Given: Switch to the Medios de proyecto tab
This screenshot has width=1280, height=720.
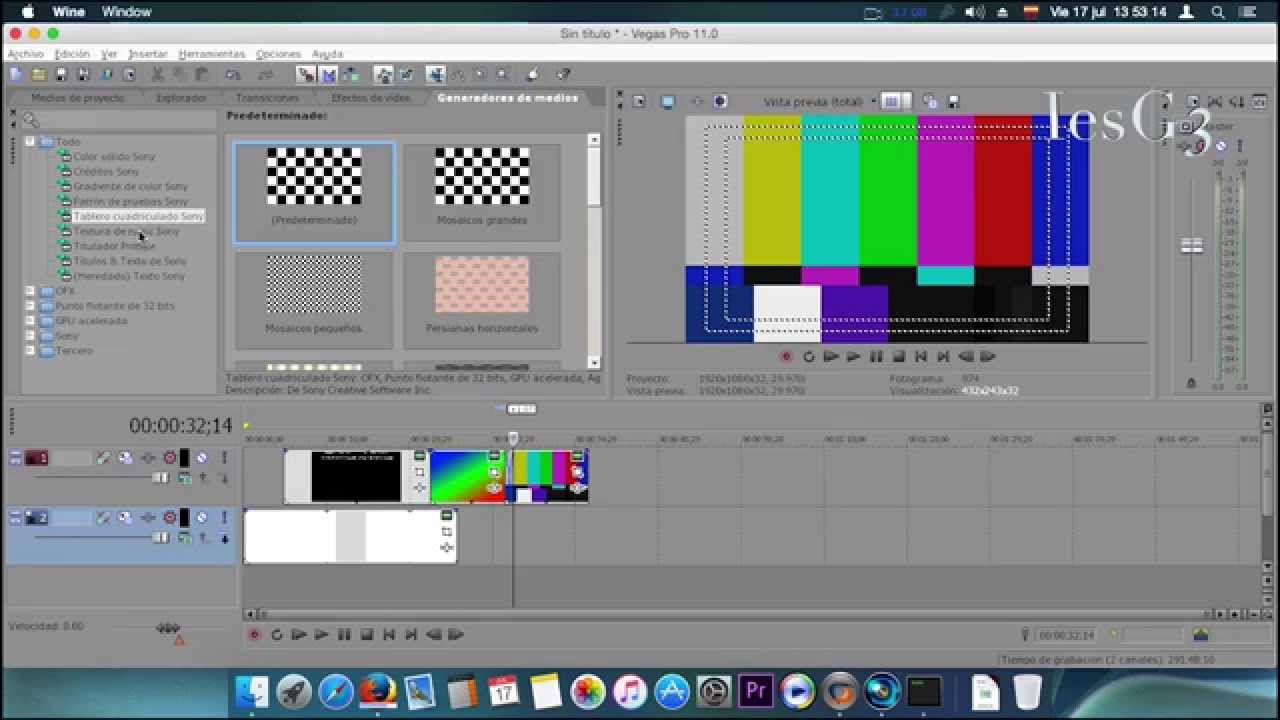Looking at the screenshot, I should pos(77,98).
